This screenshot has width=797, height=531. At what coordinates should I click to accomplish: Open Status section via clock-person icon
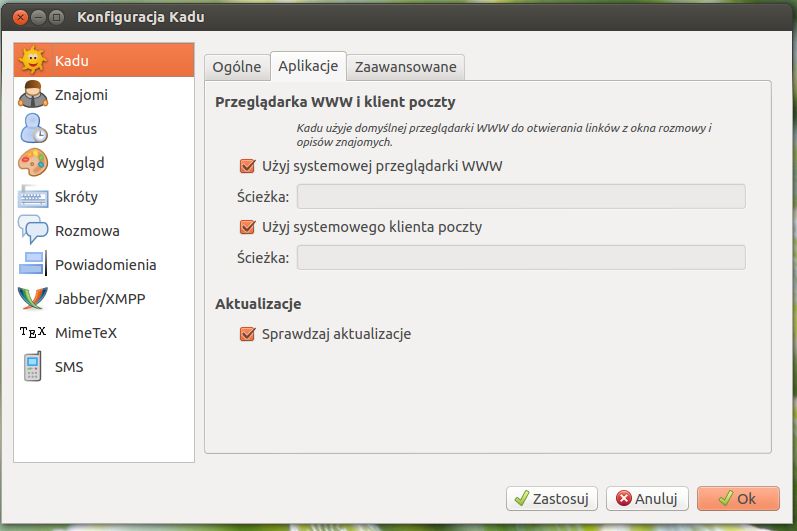click(33, 128)
